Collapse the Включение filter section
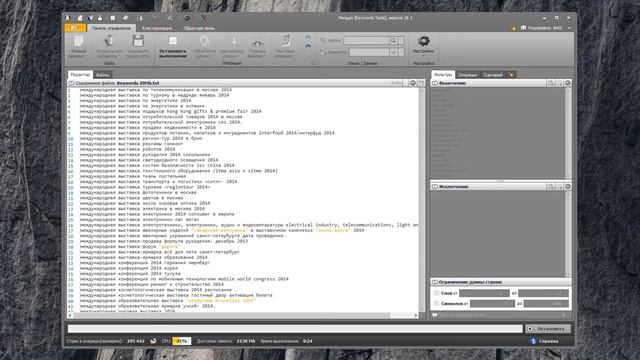Viewport: 640px width, 360px height. [x=435, y=83]
